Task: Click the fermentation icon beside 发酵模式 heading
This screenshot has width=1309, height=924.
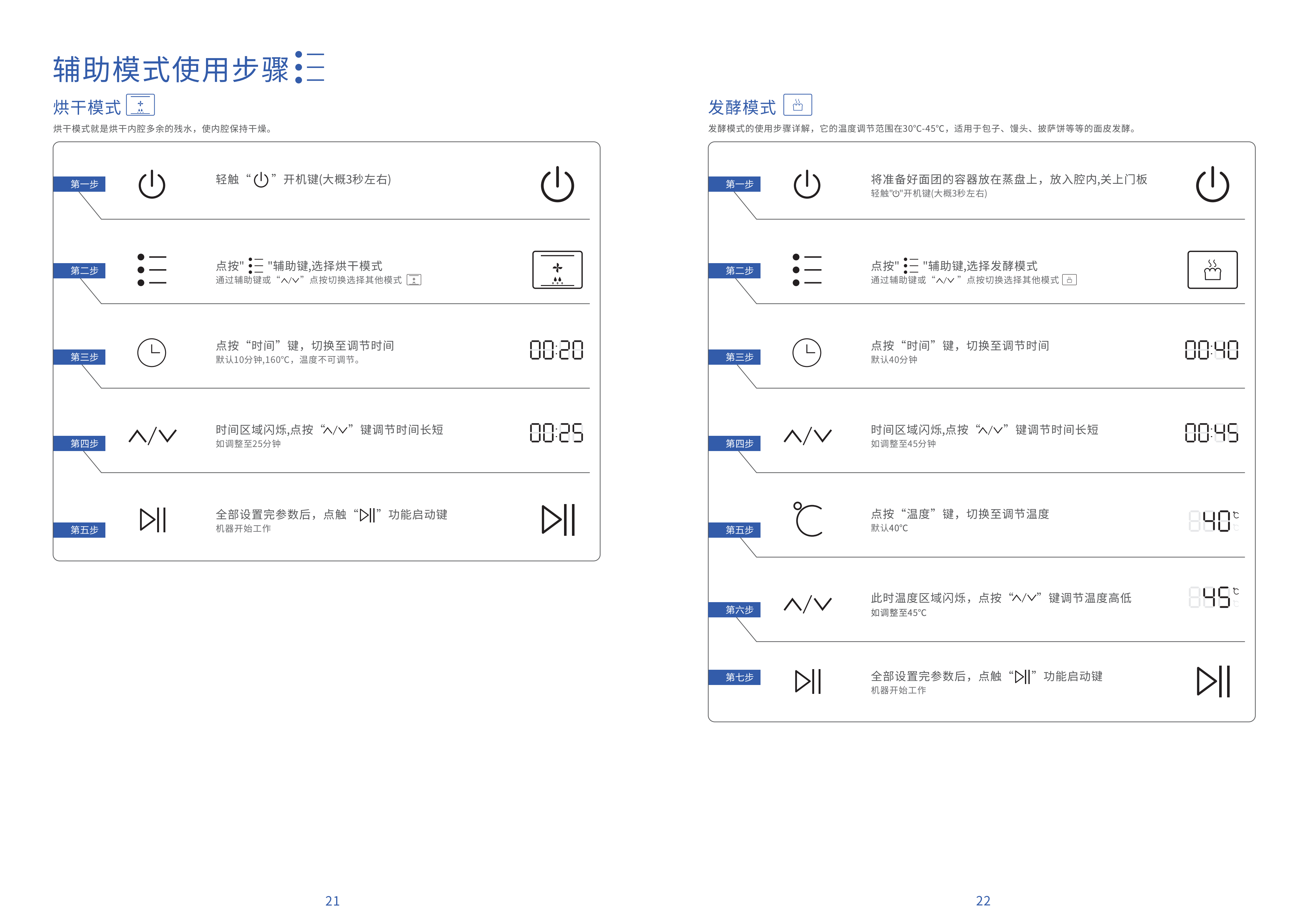Action: point(797,105)
